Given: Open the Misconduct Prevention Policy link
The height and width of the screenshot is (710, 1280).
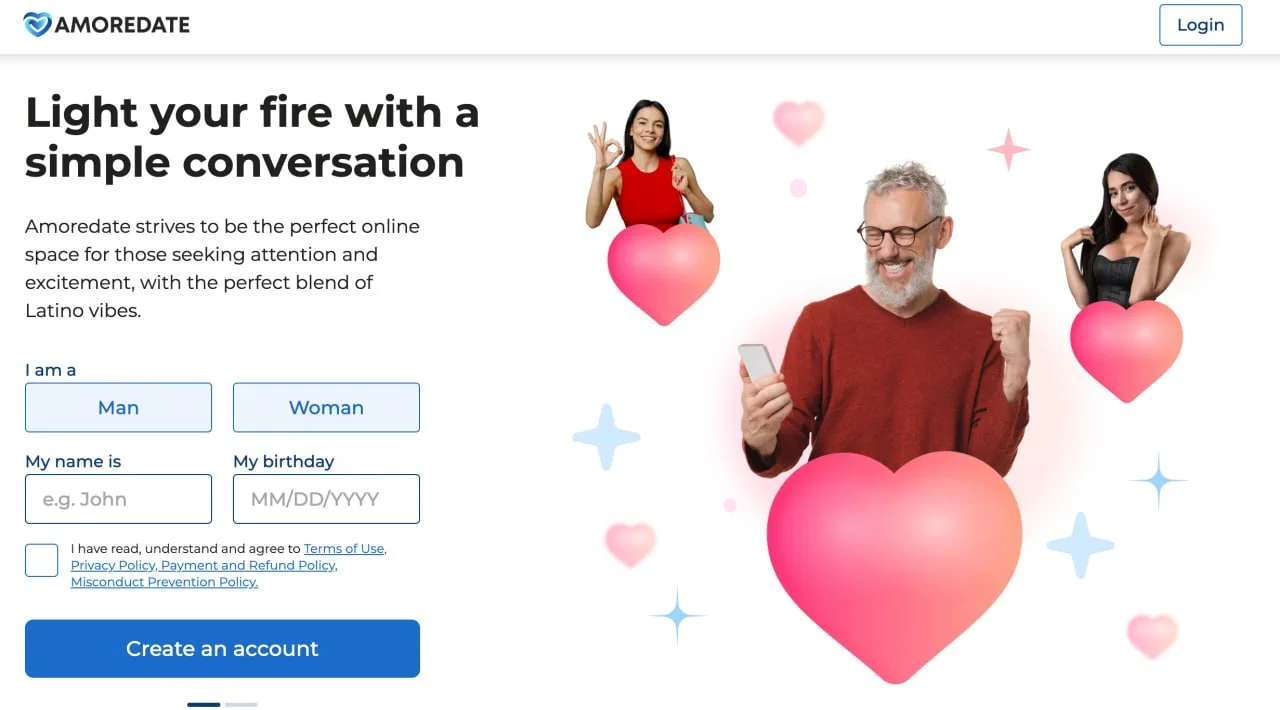Looking at the screenshot, I should coord(164,582).
